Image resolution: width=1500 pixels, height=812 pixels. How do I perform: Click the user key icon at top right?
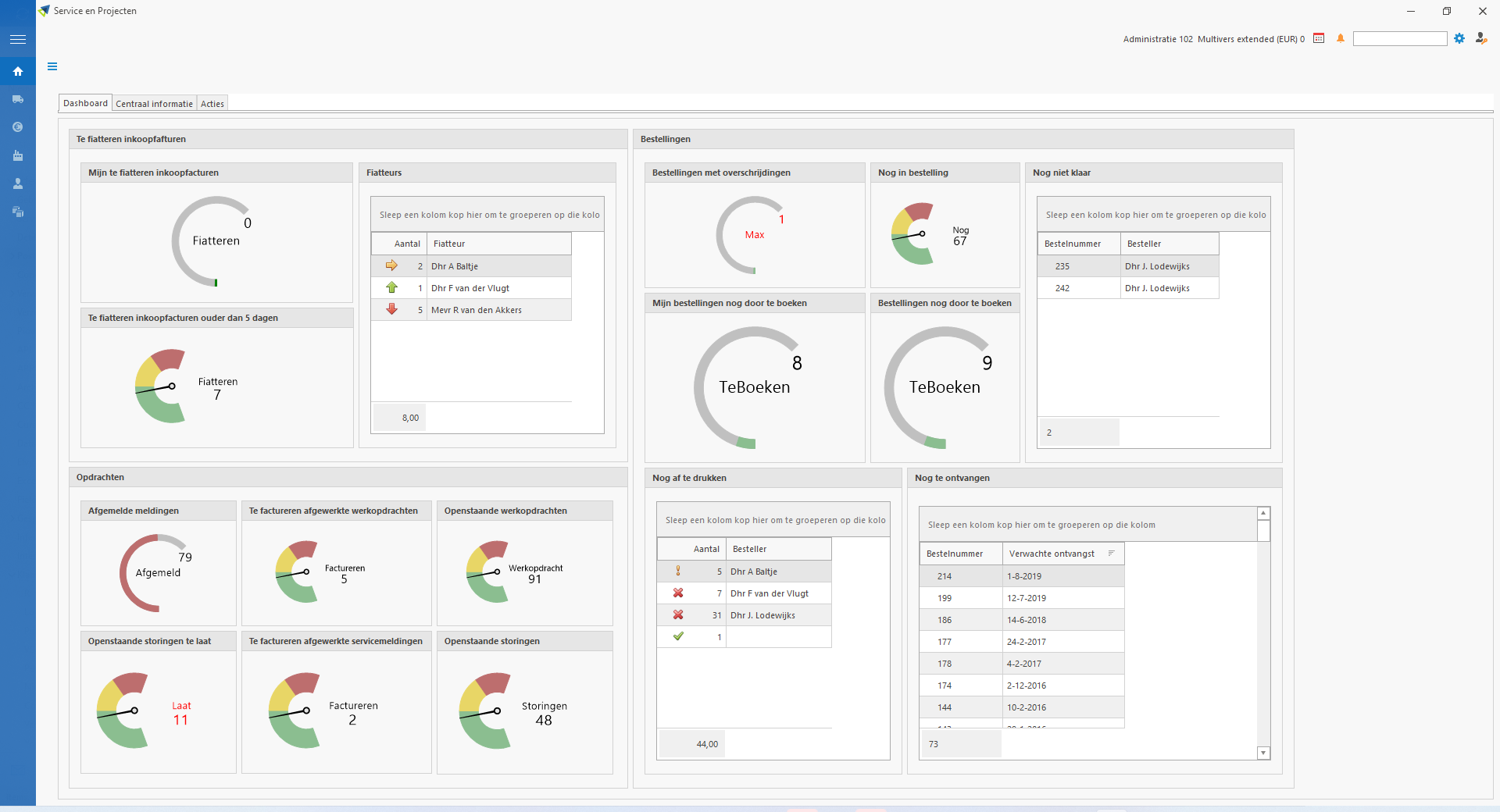pyautogui.click(x=1480, y=38)
